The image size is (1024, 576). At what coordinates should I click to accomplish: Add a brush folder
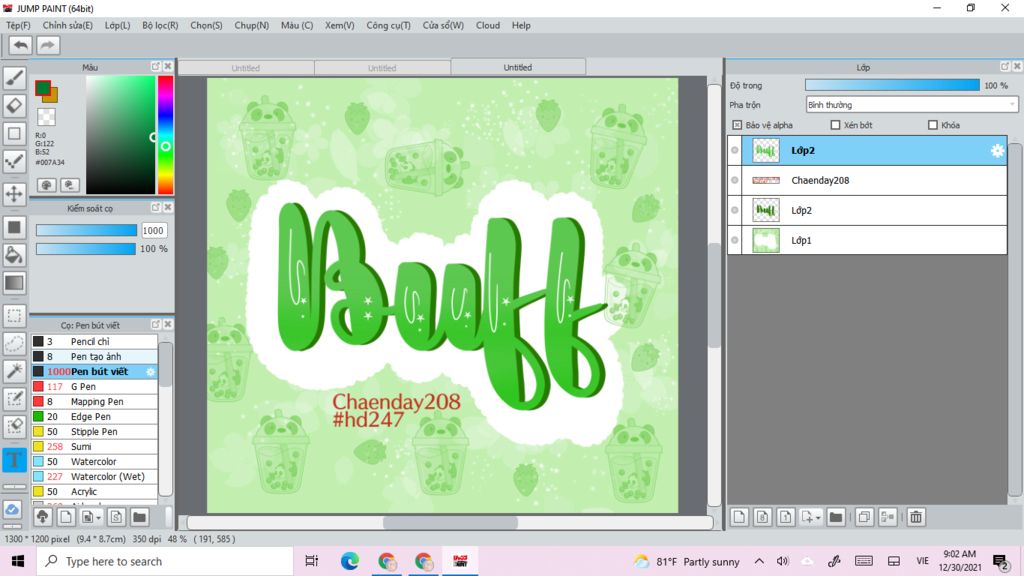click(139, 517)
